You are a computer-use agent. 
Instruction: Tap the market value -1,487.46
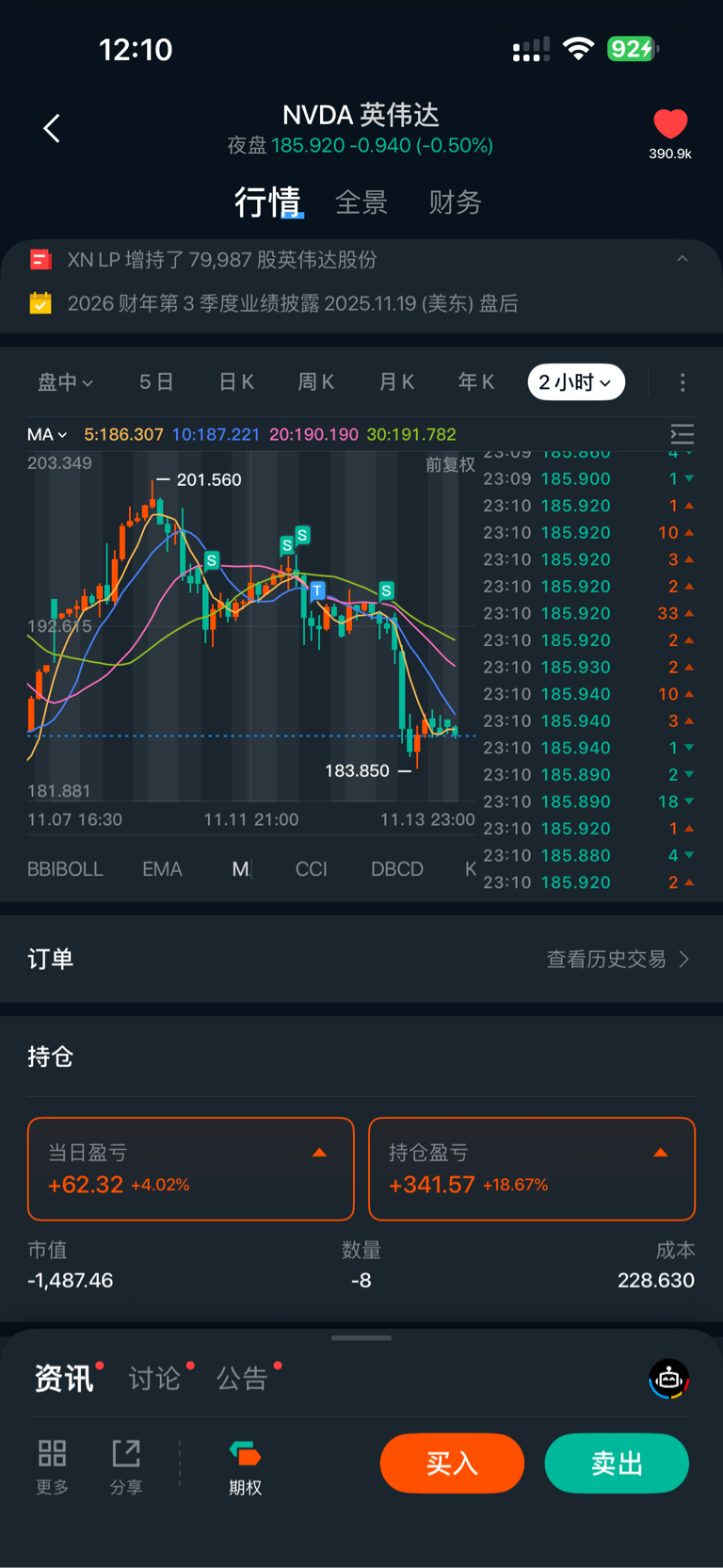click(71, 1280)
